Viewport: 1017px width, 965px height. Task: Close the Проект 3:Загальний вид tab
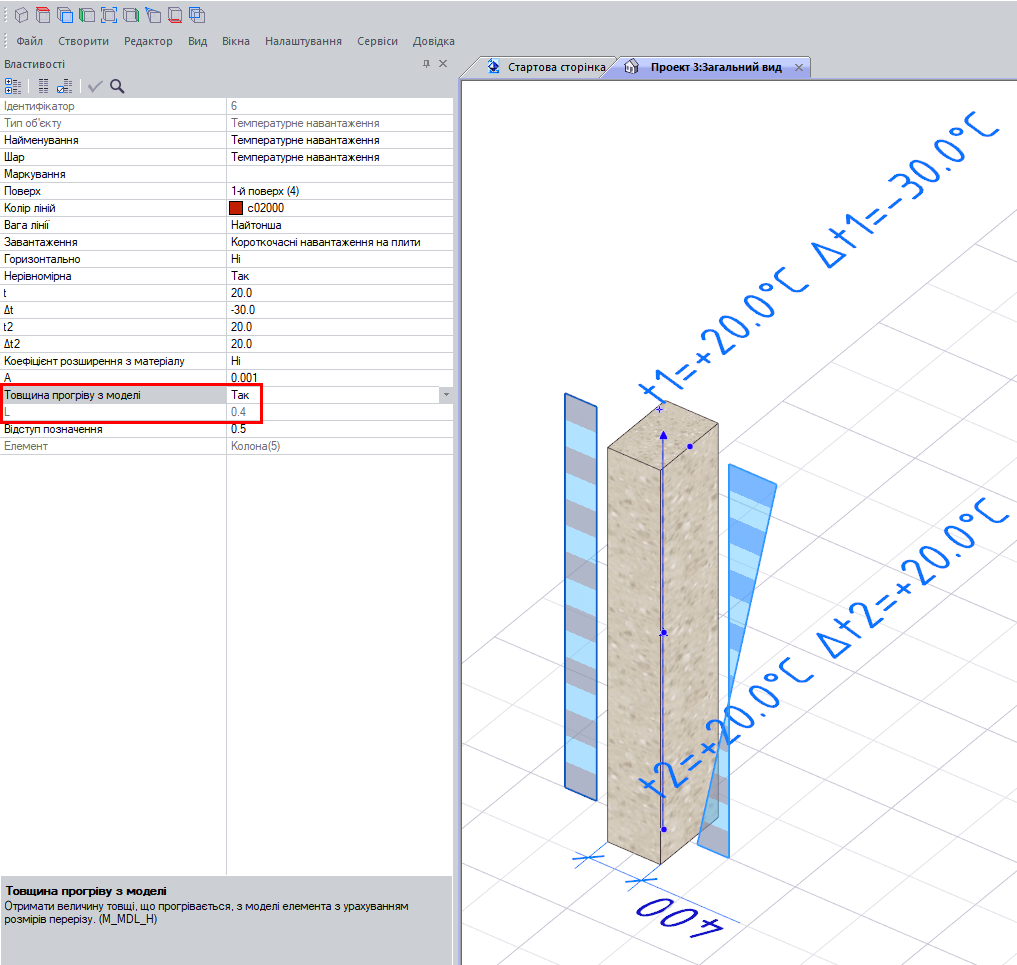(799, 67)
